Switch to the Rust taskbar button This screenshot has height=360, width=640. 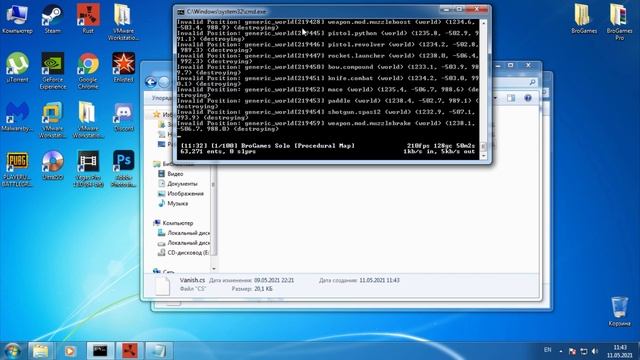pos(129,351)
